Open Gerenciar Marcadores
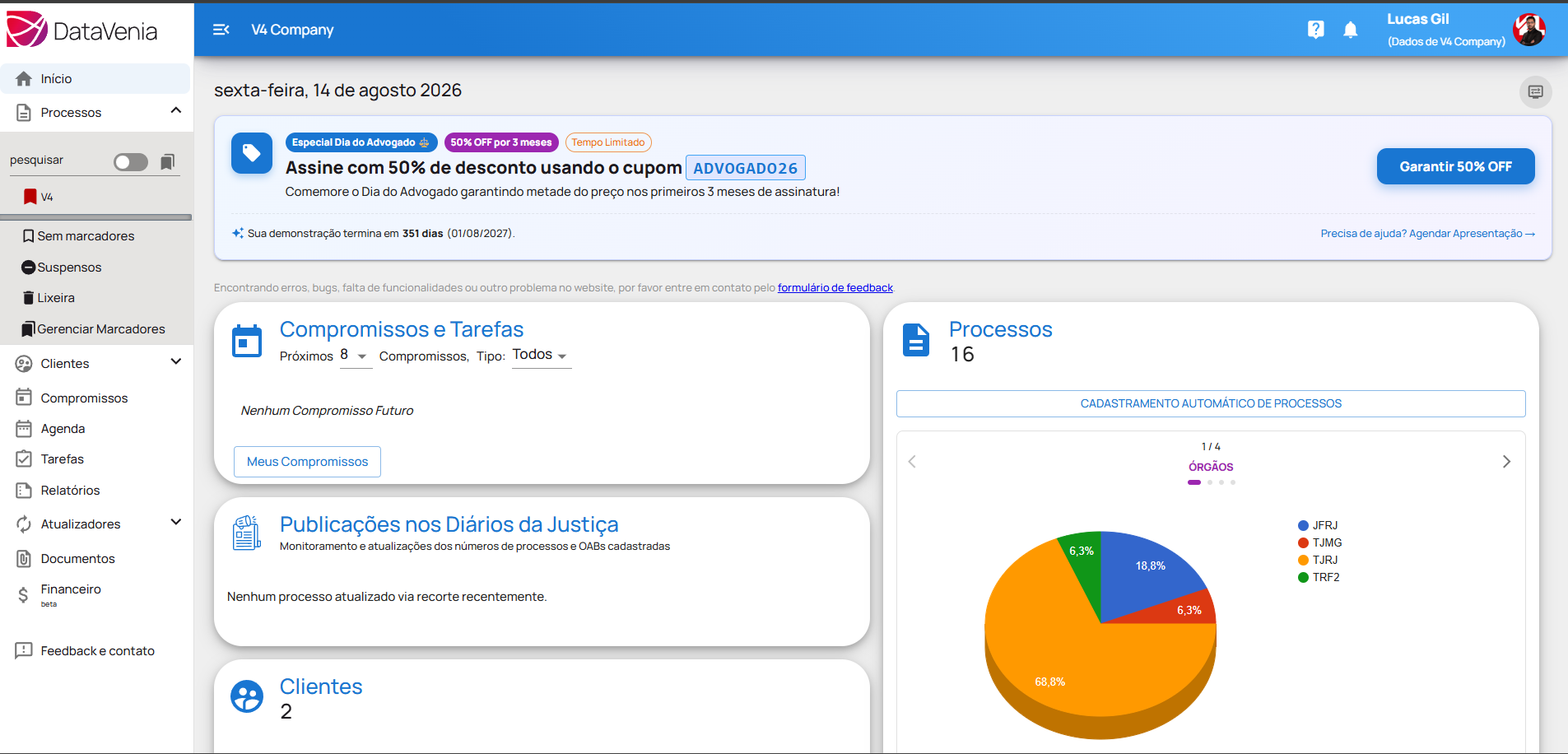The height and width of the screenshot is (754, 1568). (x=94, y=329)
